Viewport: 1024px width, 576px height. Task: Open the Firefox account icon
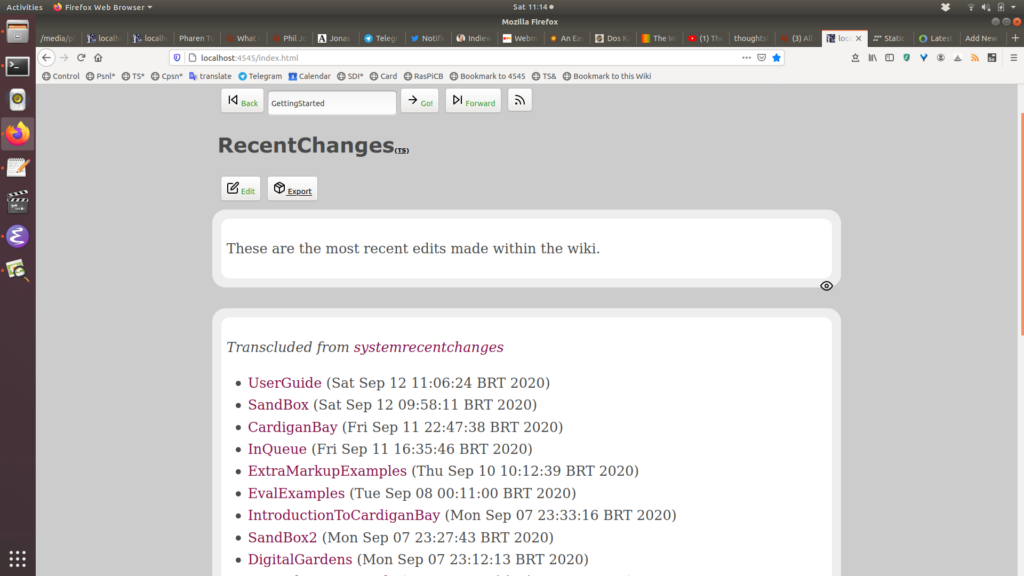[x=940, y=57]
